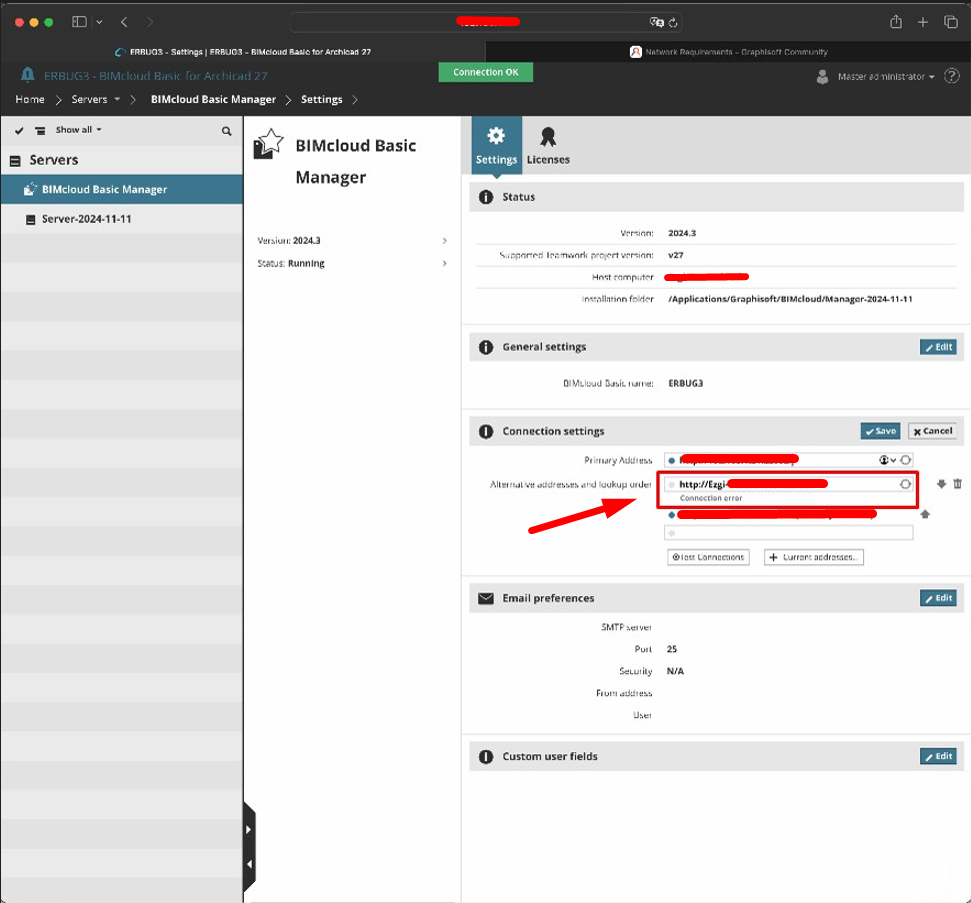Click the Settings breadcrumb
Screen dimensions: 971x903
(x=321, y=99)
